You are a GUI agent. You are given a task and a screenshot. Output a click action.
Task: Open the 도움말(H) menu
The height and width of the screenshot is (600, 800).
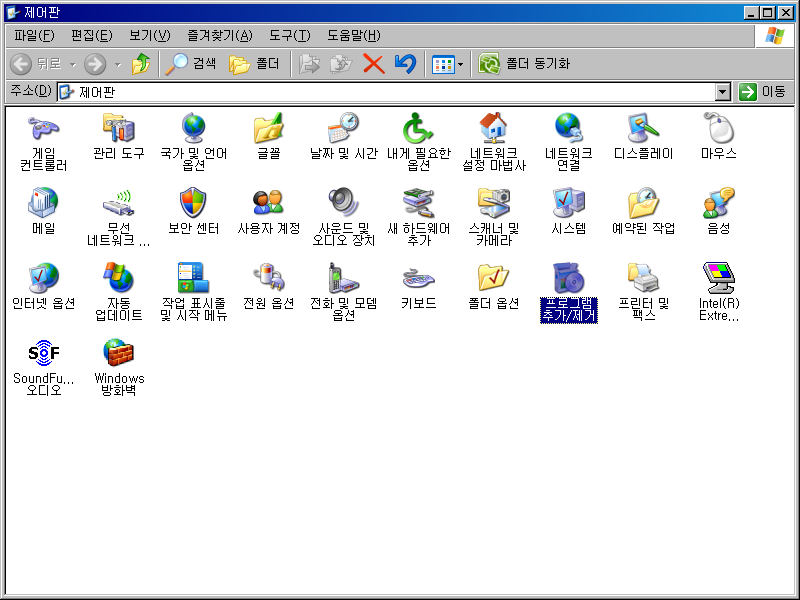coord(354,35)
